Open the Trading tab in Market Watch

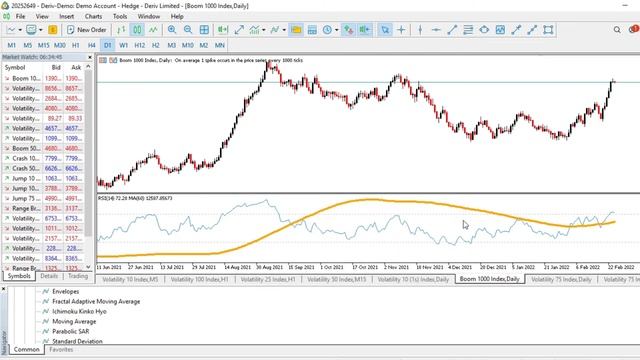click(x=78, y=276)
